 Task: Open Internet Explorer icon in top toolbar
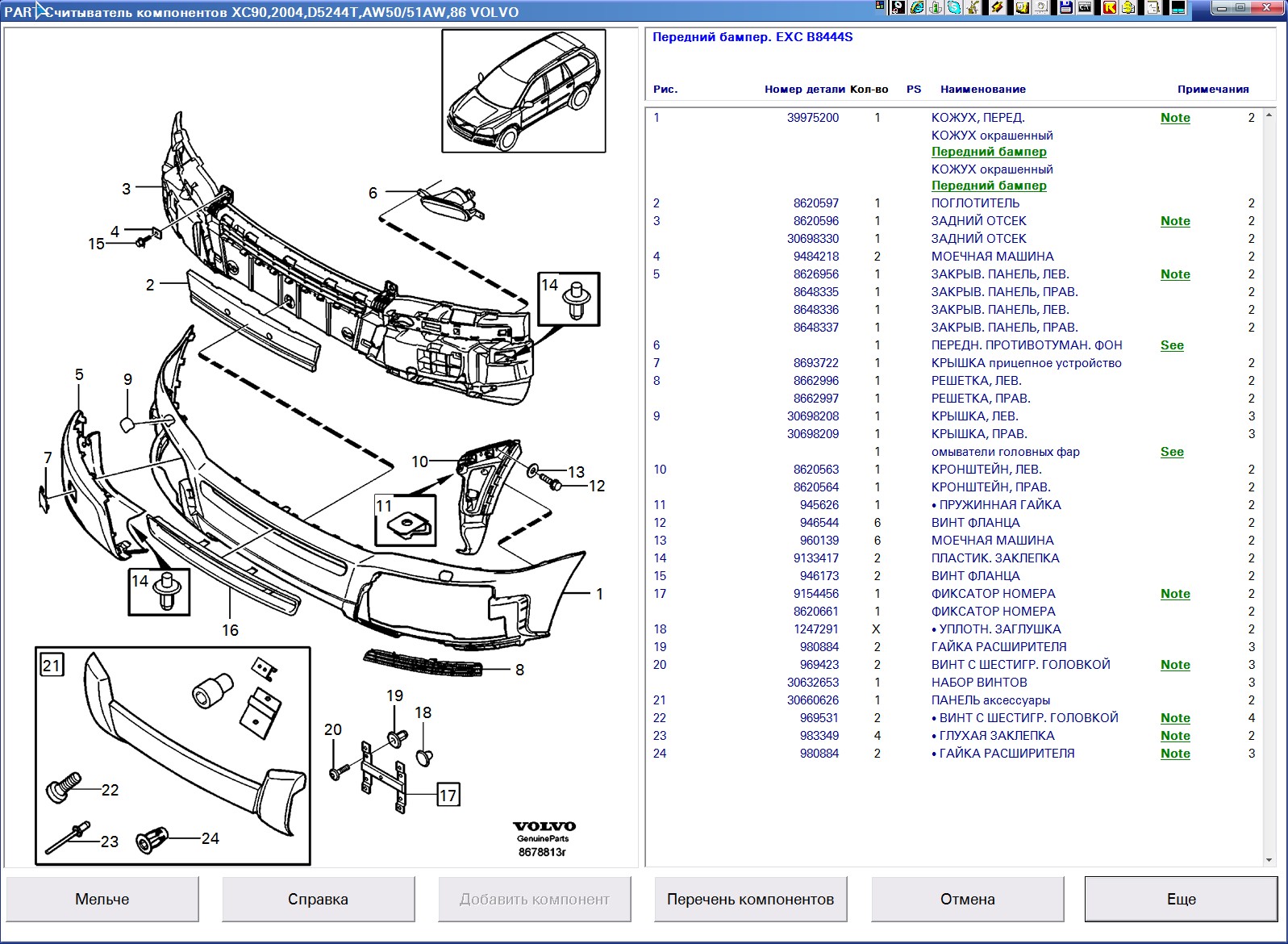(x=917, y=7)
